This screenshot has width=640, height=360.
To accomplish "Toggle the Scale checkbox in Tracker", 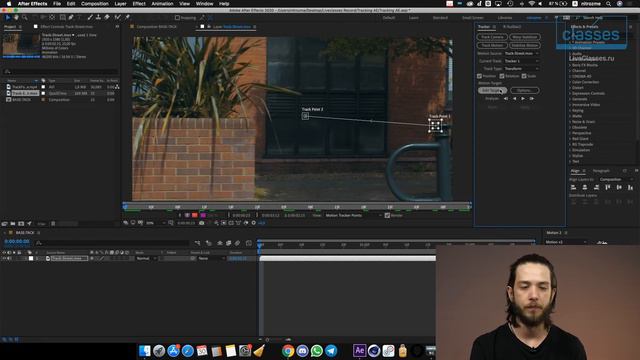I will click(524, 76).
